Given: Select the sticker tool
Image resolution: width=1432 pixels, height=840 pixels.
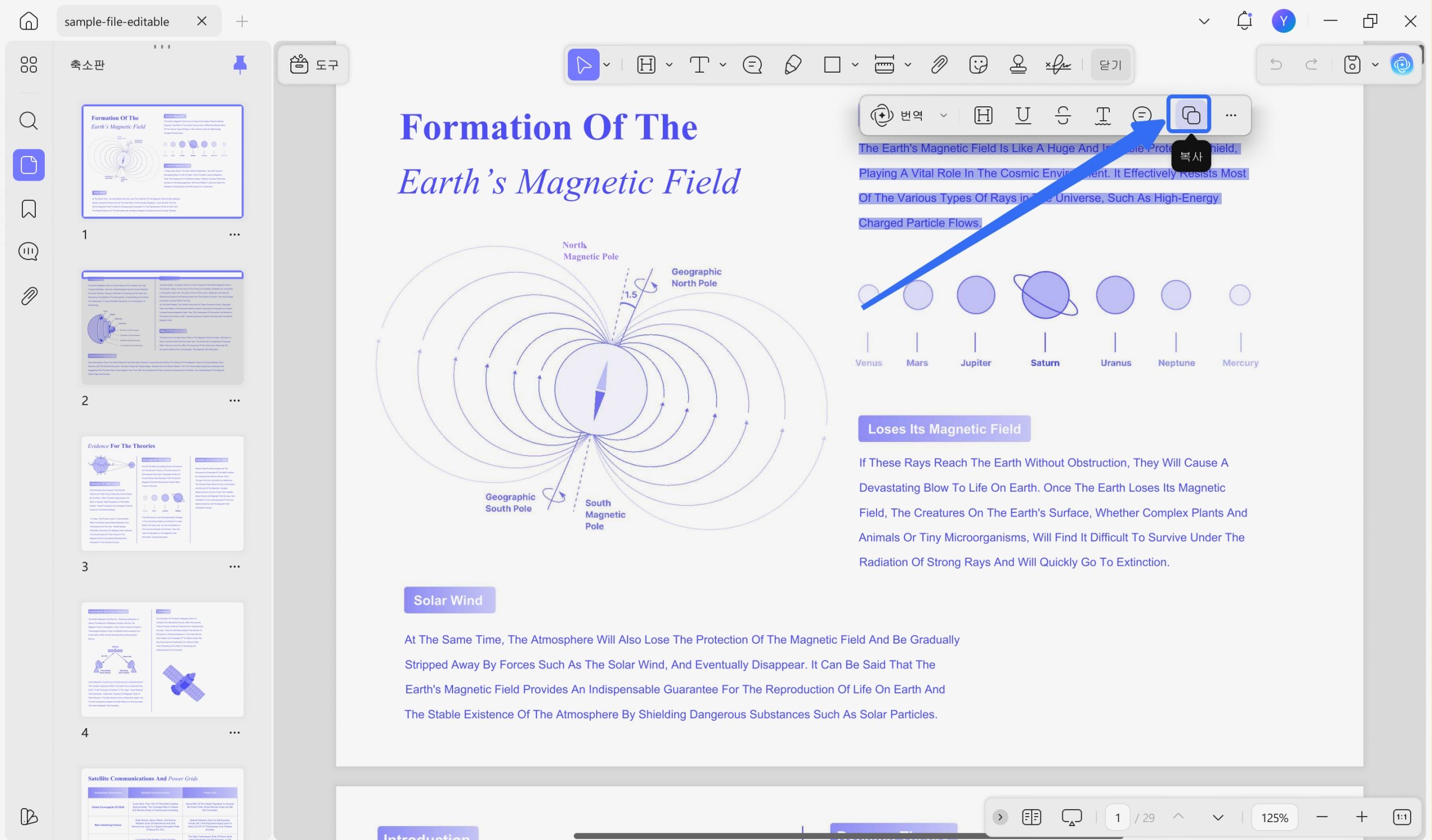Looking at the screenshot, I should pyautogui.click(x=978, y=65).
